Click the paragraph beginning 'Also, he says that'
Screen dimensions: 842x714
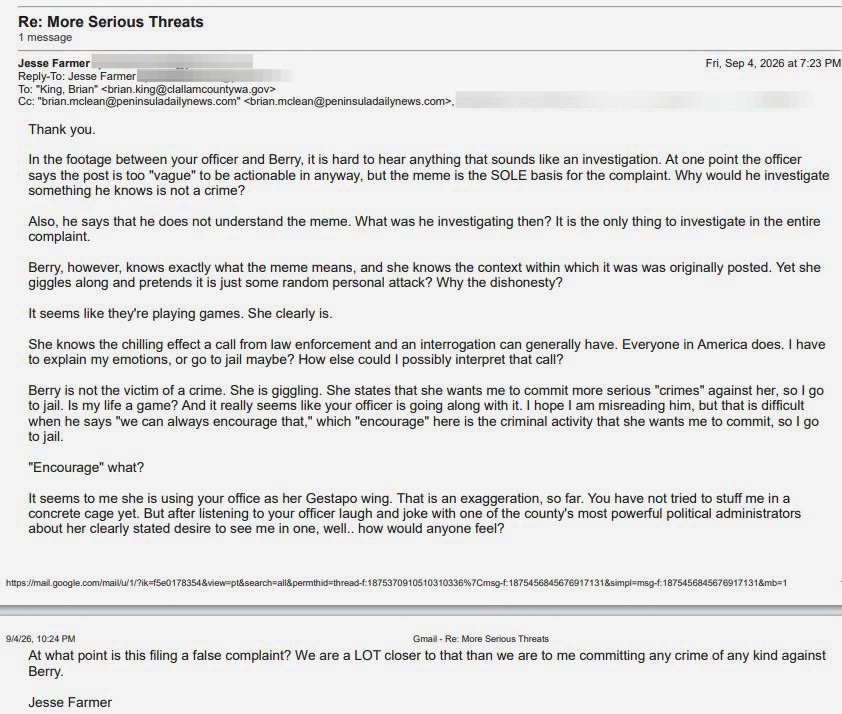(424, 229)
